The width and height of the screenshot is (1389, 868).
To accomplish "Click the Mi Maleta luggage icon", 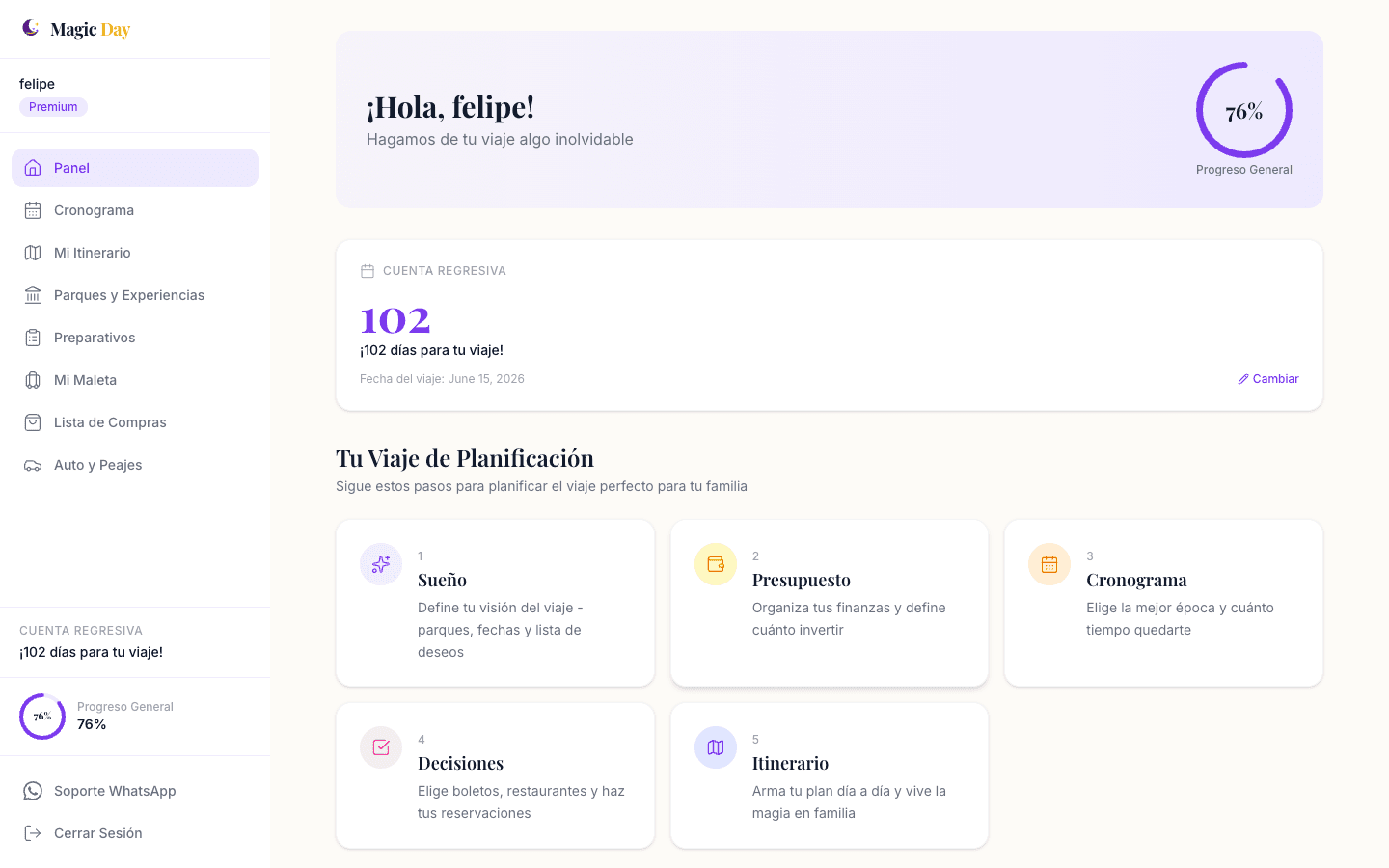I will 33,380.
